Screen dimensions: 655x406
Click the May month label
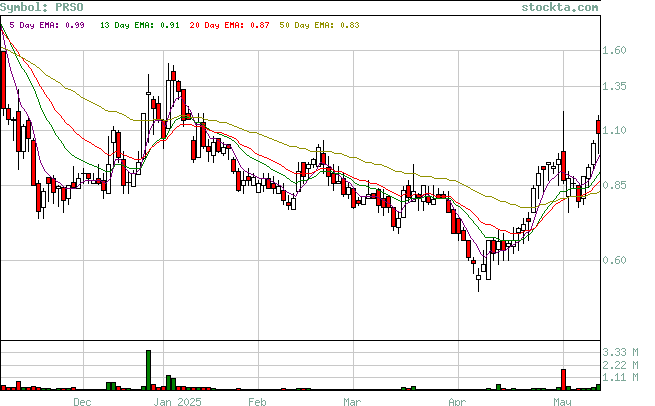pos(562,402)
